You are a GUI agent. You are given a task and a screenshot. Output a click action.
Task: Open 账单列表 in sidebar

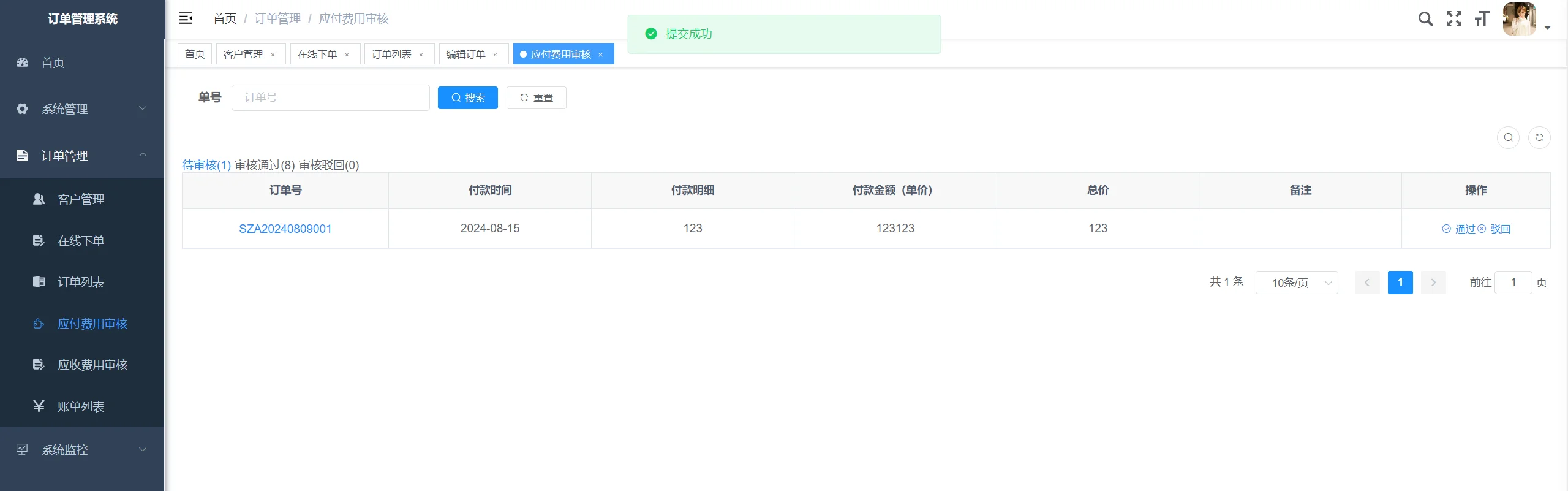[x=82, y=406]
